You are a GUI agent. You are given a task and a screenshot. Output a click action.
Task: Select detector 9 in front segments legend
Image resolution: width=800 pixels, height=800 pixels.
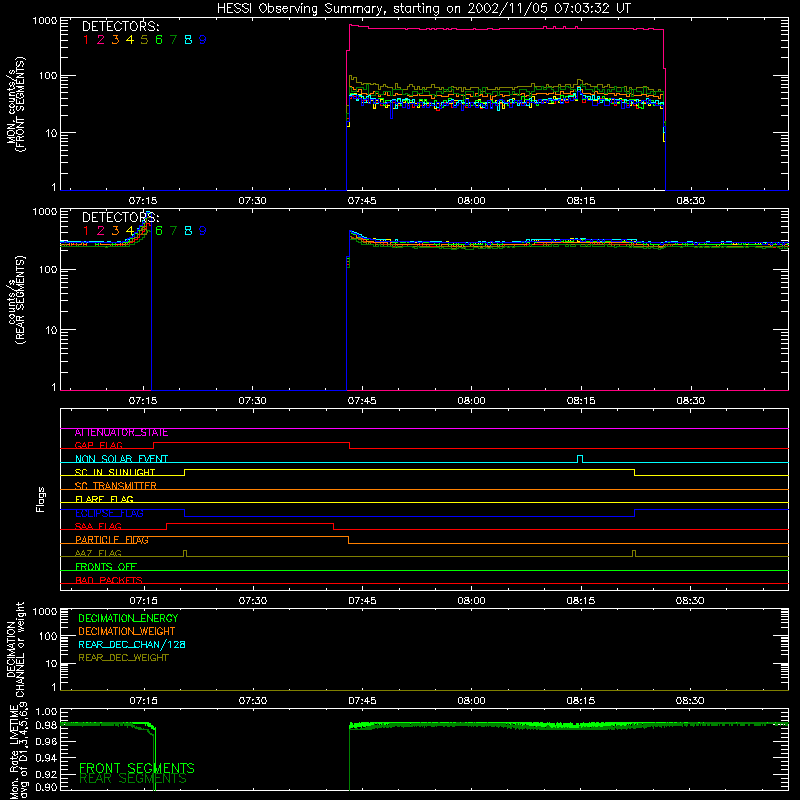(203, 40)
